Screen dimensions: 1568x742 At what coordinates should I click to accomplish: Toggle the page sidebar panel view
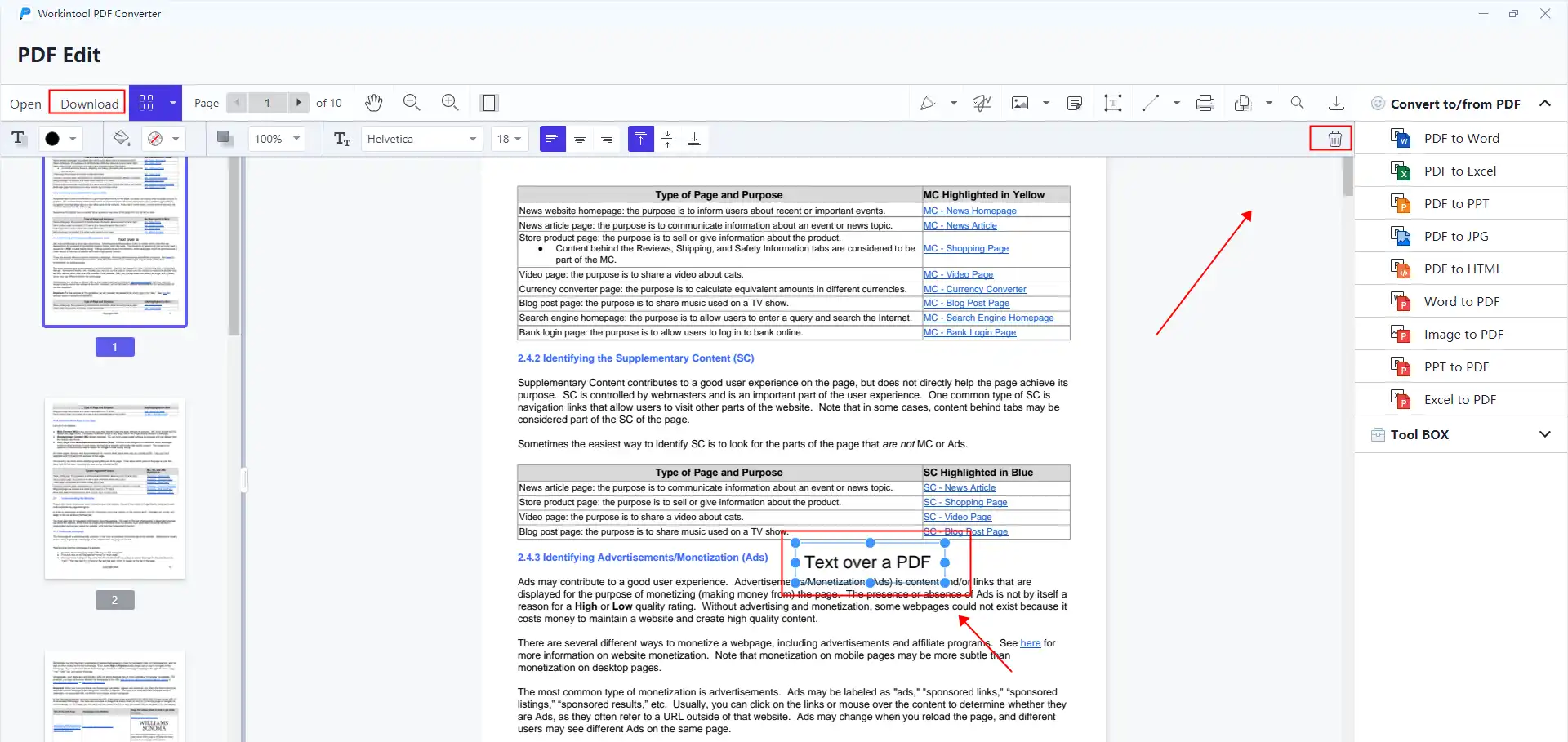pyautogui.click(x=489, y=102)
